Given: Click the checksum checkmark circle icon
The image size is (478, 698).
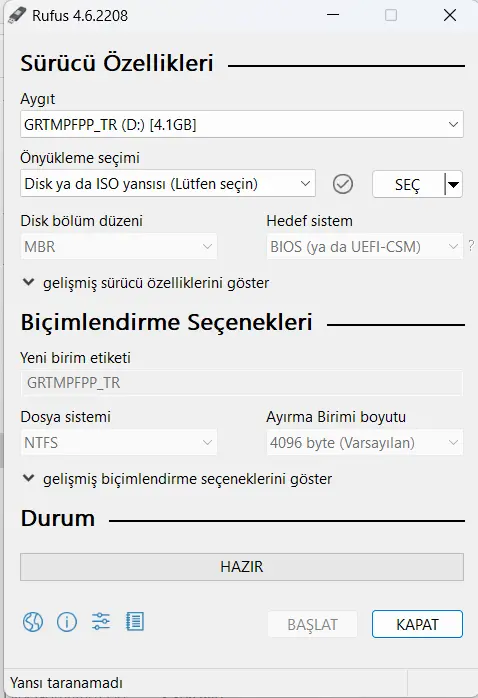Looking at the screenshot, I should pyautogui.click(x=343, y=184).
